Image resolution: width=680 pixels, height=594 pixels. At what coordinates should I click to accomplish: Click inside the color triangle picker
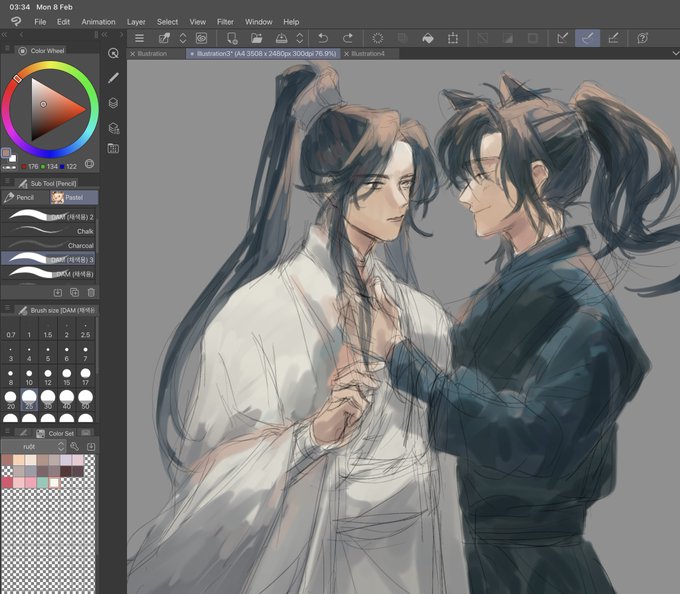(50, 110)
